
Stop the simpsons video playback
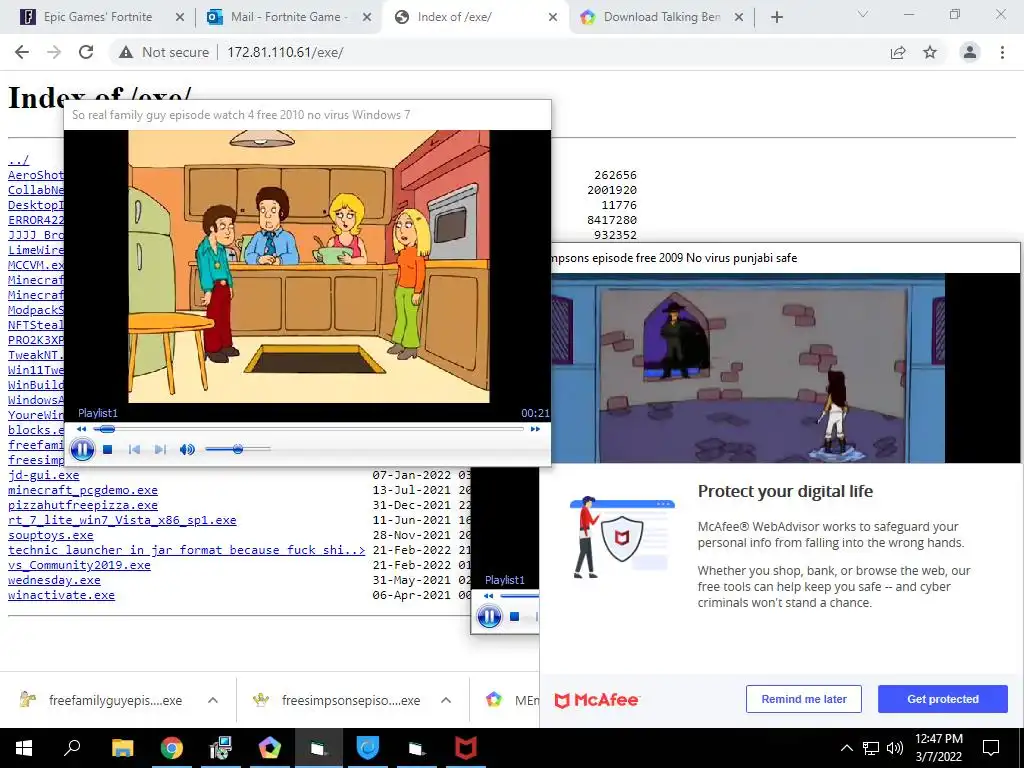coord(515,616)
